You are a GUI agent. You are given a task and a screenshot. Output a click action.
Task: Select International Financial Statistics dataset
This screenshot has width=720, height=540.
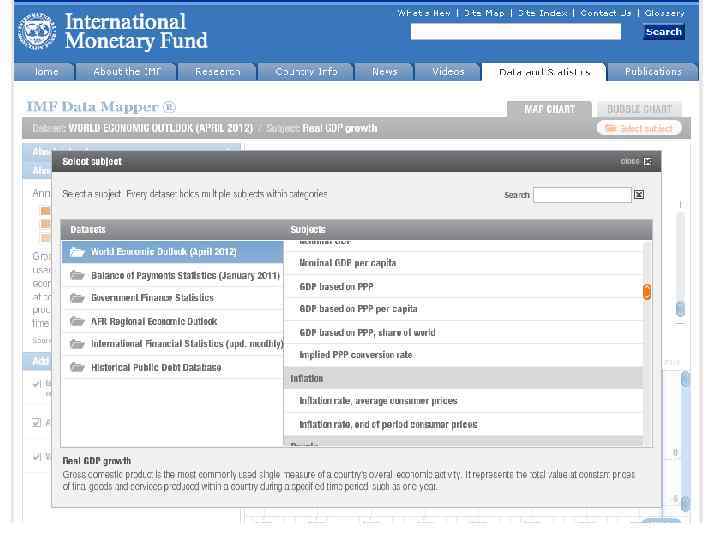point(173,344)
